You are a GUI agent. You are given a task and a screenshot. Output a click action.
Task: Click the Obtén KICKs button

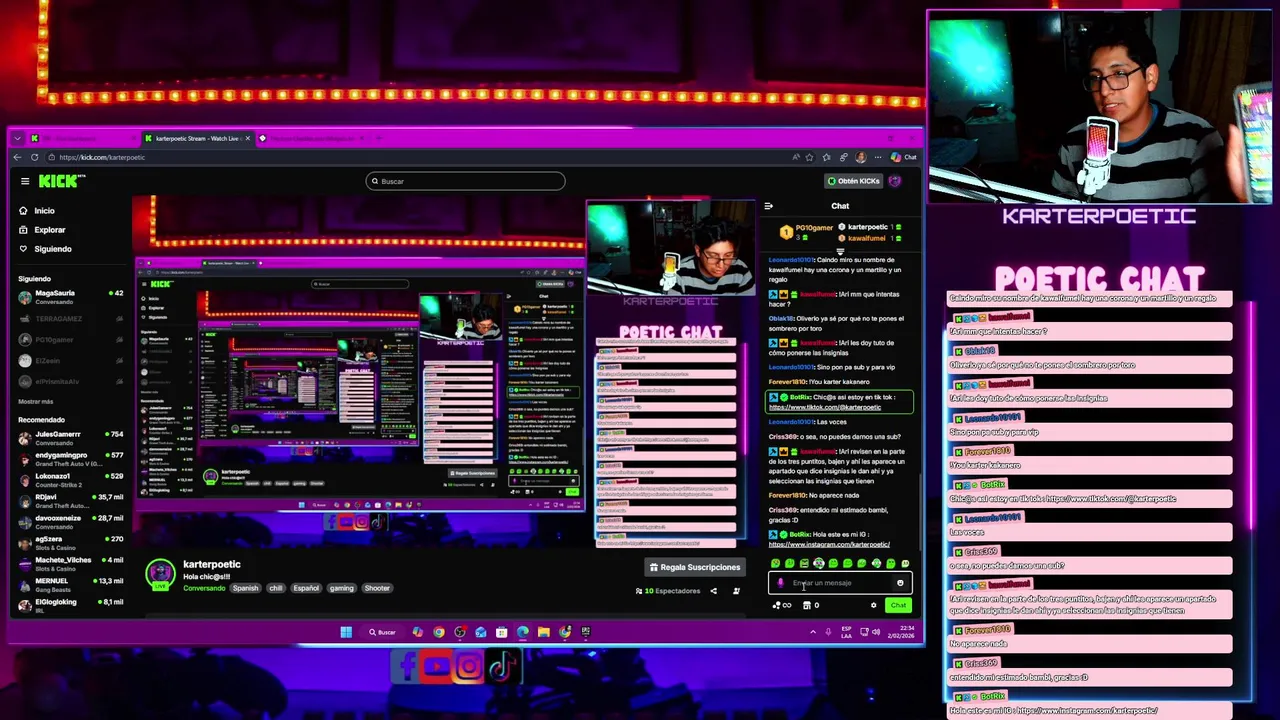coord(853,181)
